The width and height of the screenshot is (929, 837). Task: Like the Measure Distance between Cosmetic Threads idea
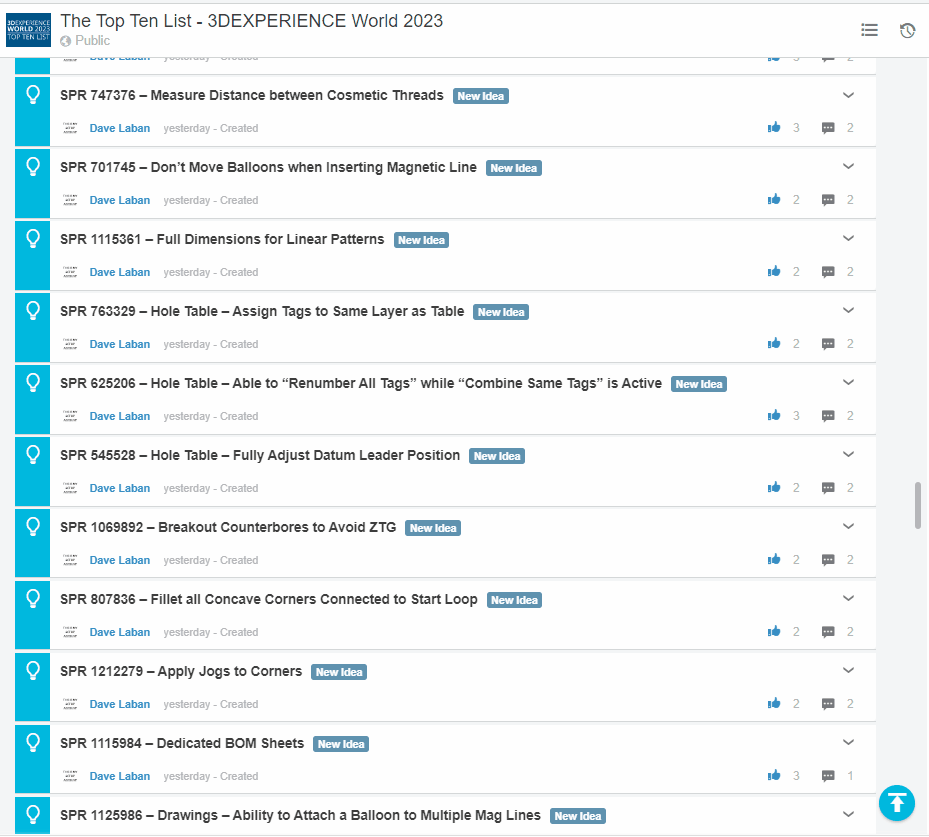774,128
